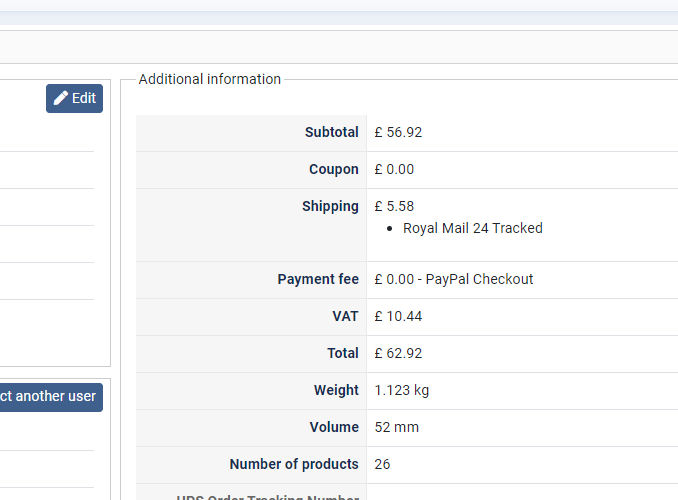Click the Royal Mail 24 Tracked entry
The width and height of the screenshot is (678, 500).
click(x=472, y=228)
